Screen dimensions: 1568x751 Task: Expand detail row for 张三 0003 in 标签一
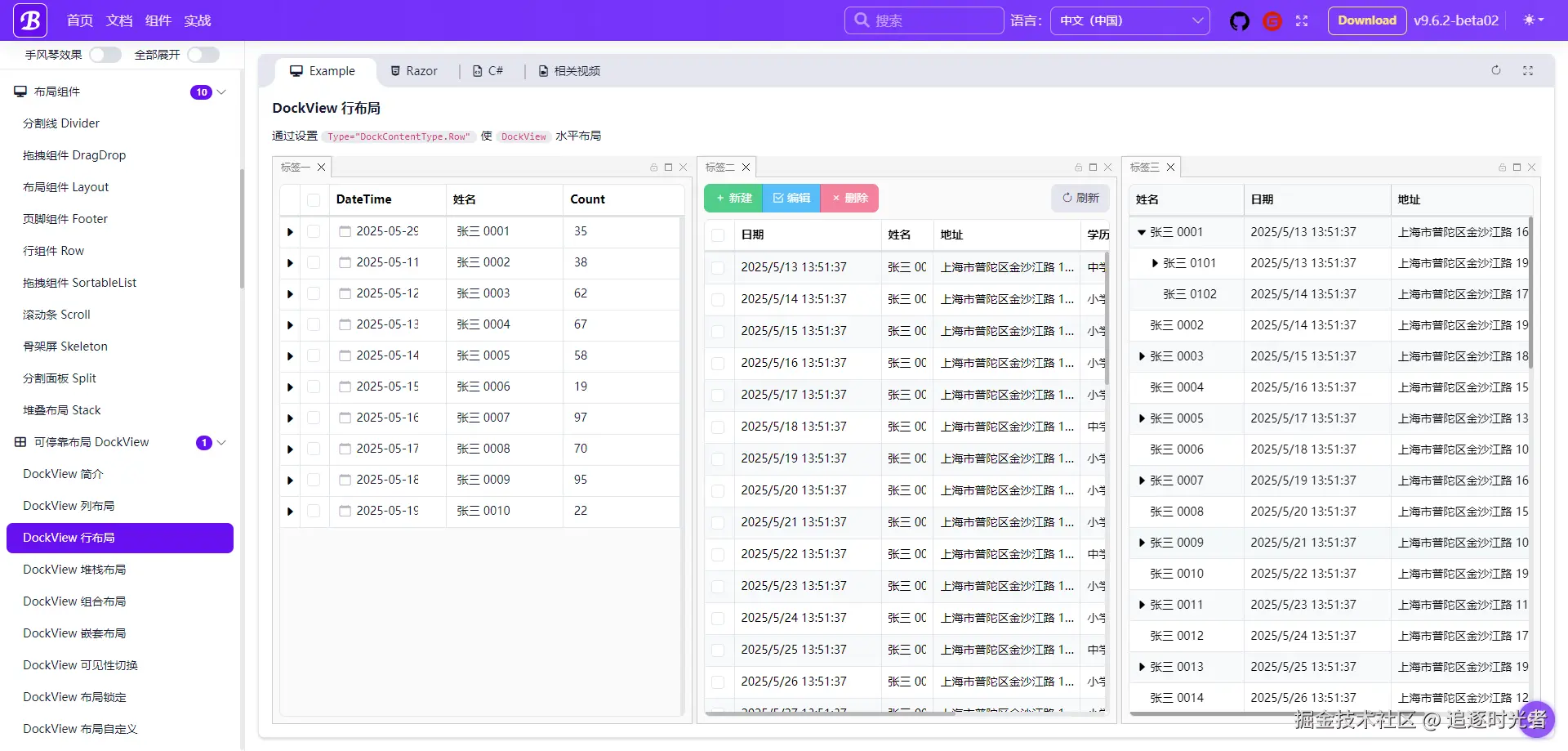pyautogui.click(x=290, y=294)
